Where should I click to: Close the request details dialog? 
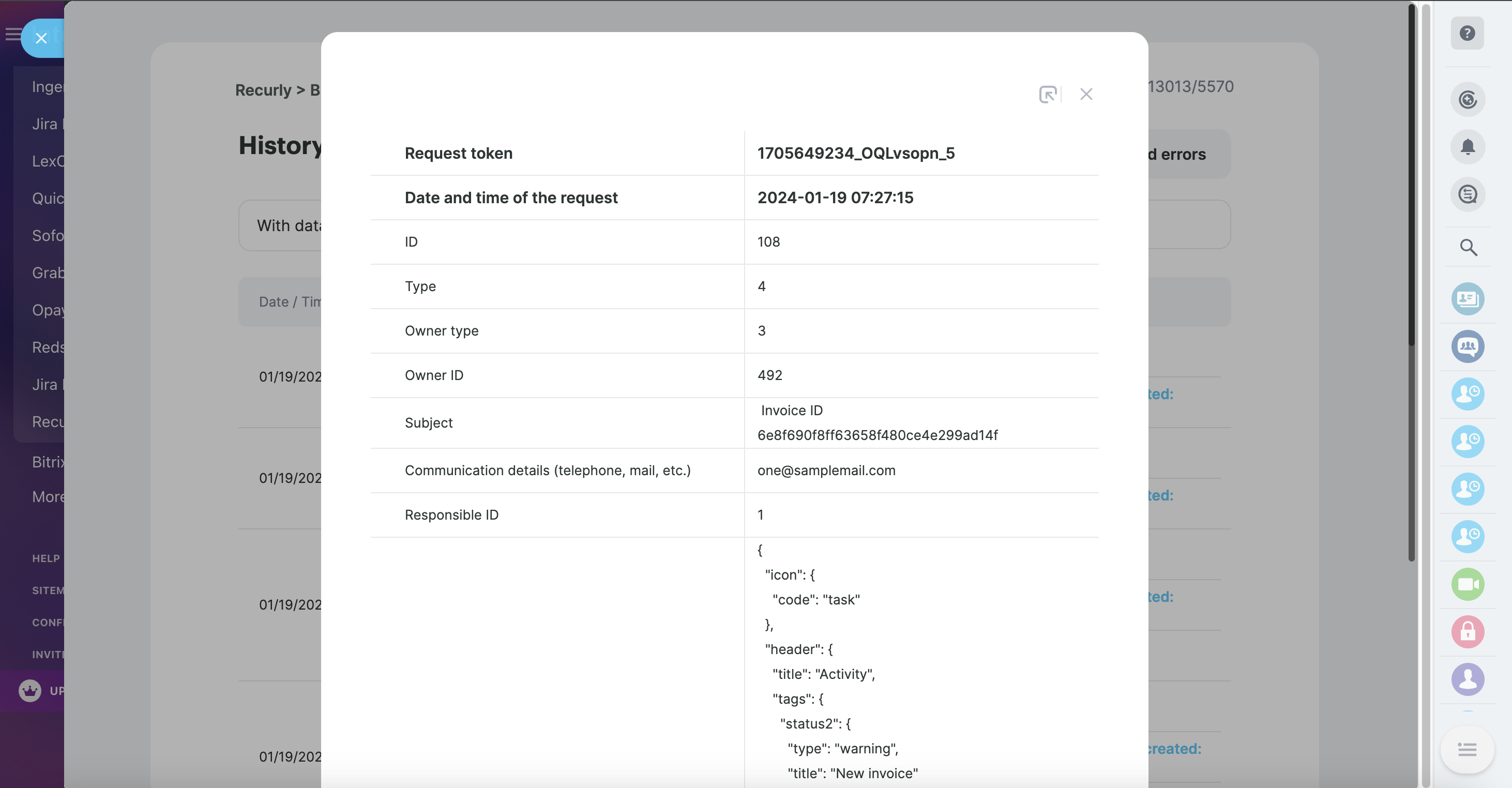(1086, 94)
